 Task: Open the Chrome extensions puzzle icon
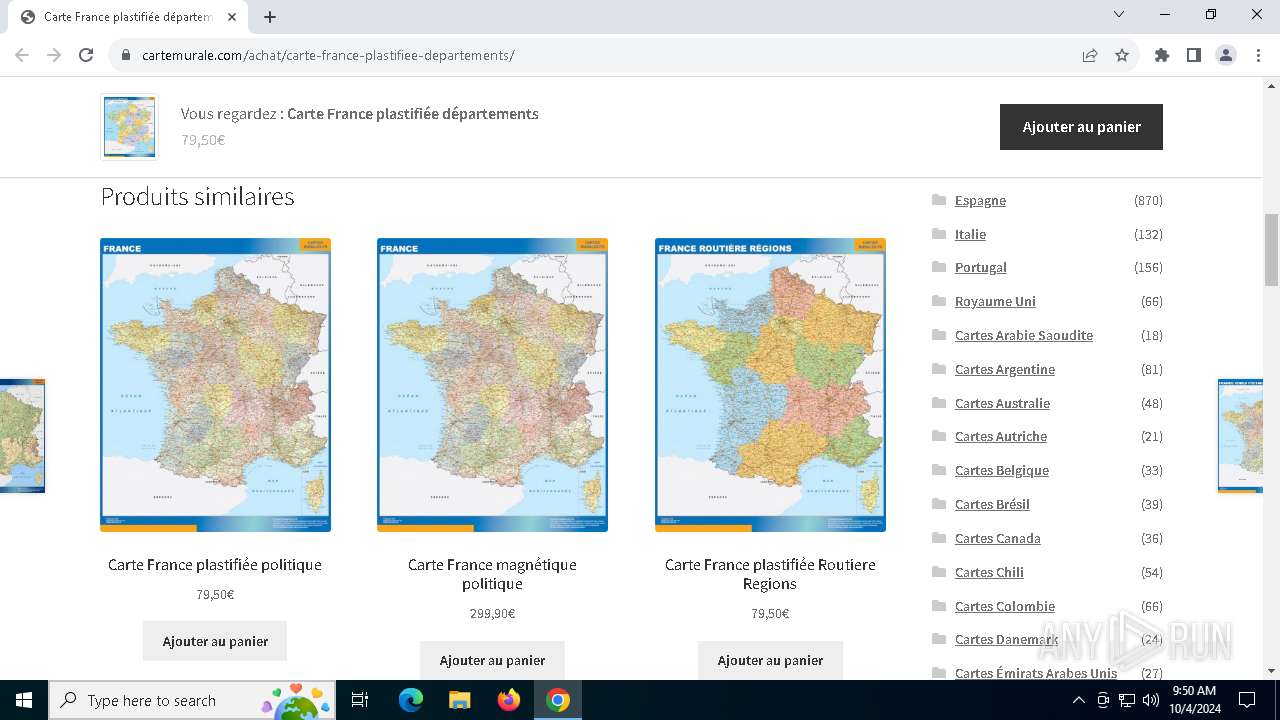[1162, 55]
